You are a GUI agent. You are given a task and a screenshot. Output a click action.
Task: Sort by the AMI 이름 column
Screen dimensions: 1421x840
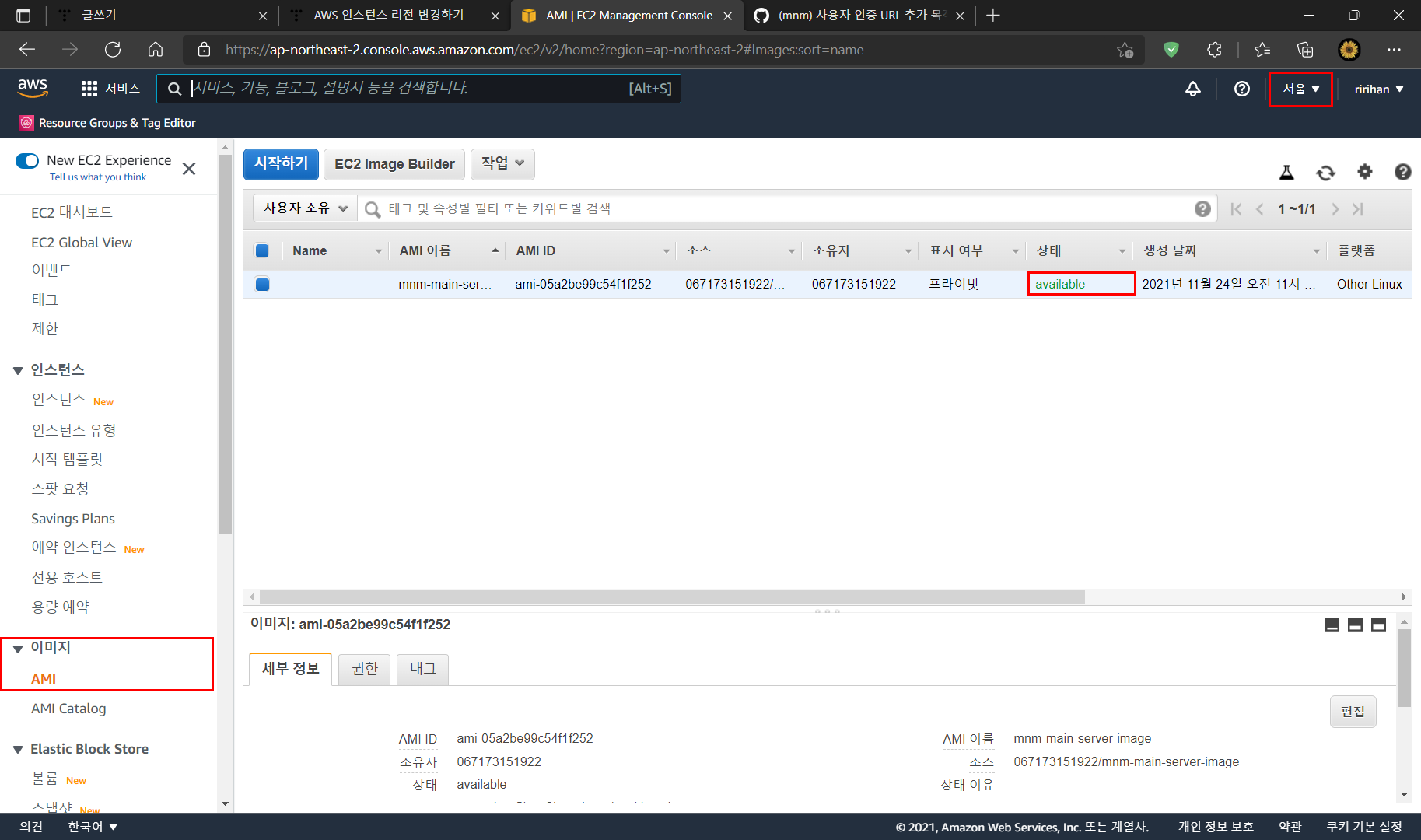(449, 250)
